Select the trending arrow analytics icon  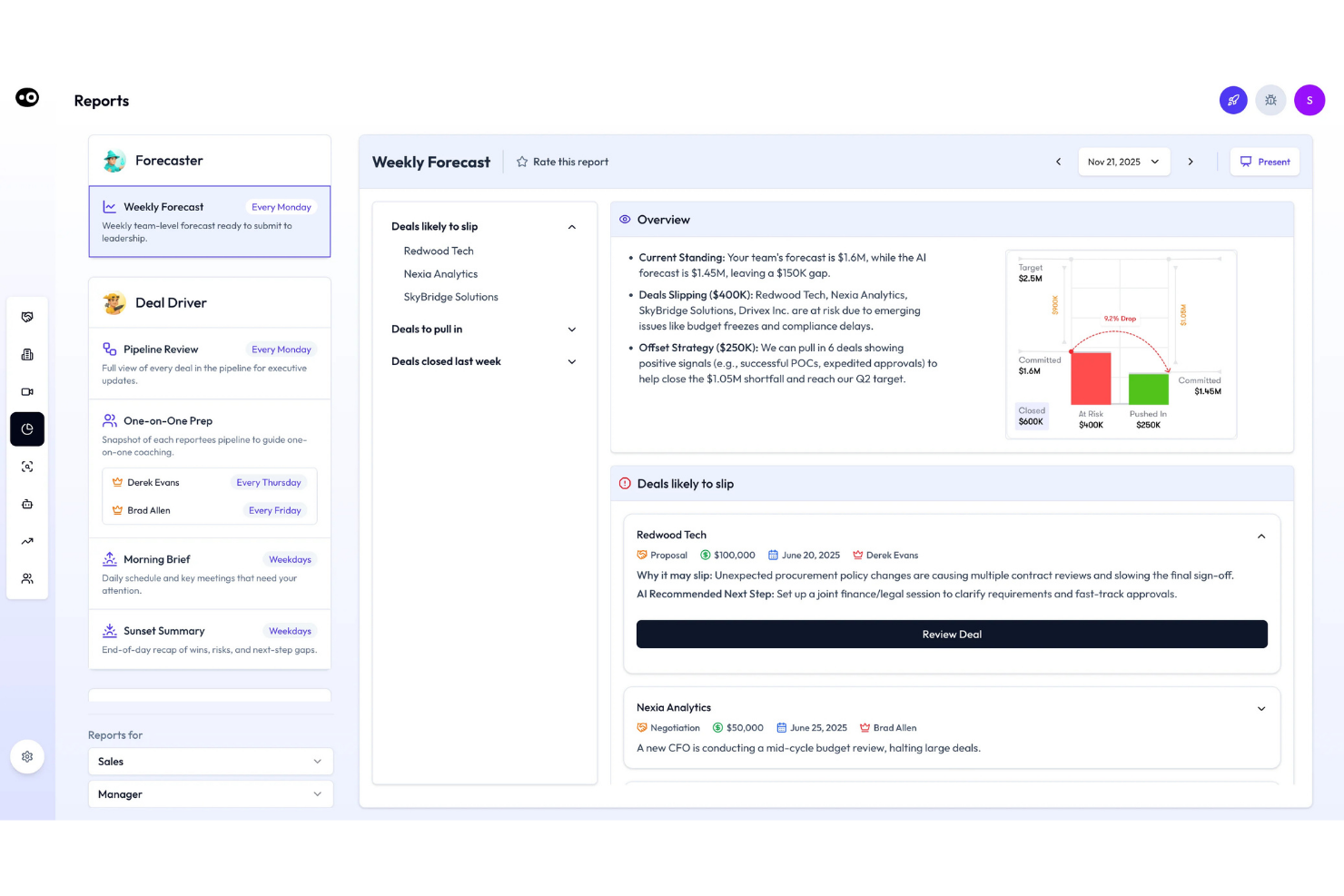pos(27,541)
